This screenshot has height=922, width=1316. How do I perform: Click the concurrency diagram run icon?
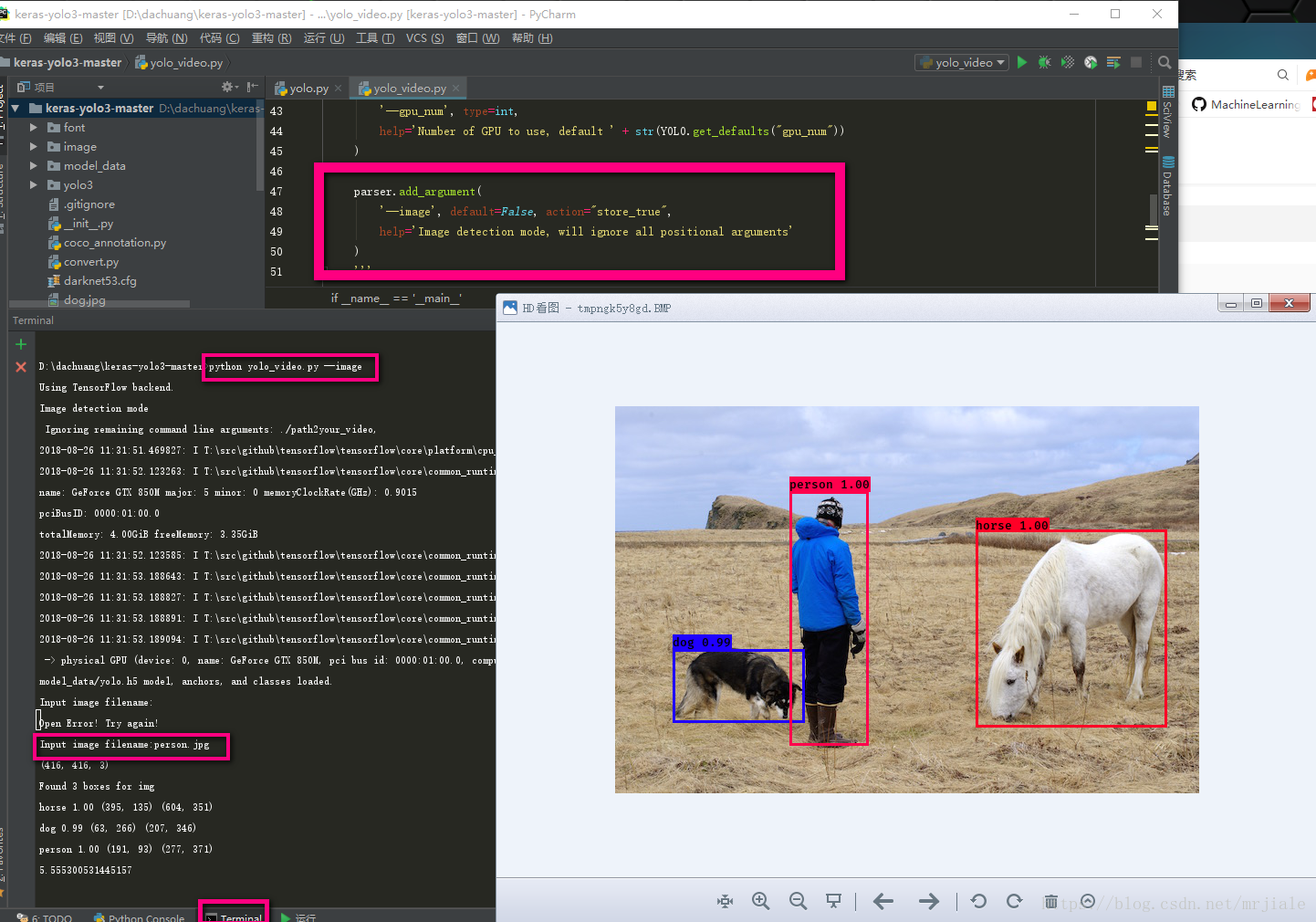1113,62
